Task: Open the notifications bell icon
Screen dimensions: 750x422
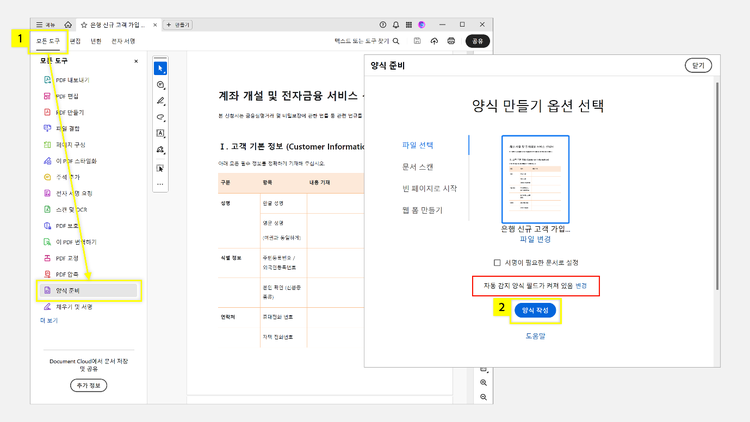Action: pos(396,25)
